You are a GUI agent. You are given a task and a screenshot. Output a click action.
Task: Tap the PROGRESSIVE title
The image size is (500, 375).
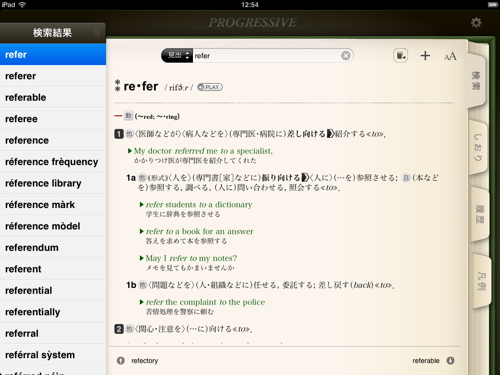point(252,23)
